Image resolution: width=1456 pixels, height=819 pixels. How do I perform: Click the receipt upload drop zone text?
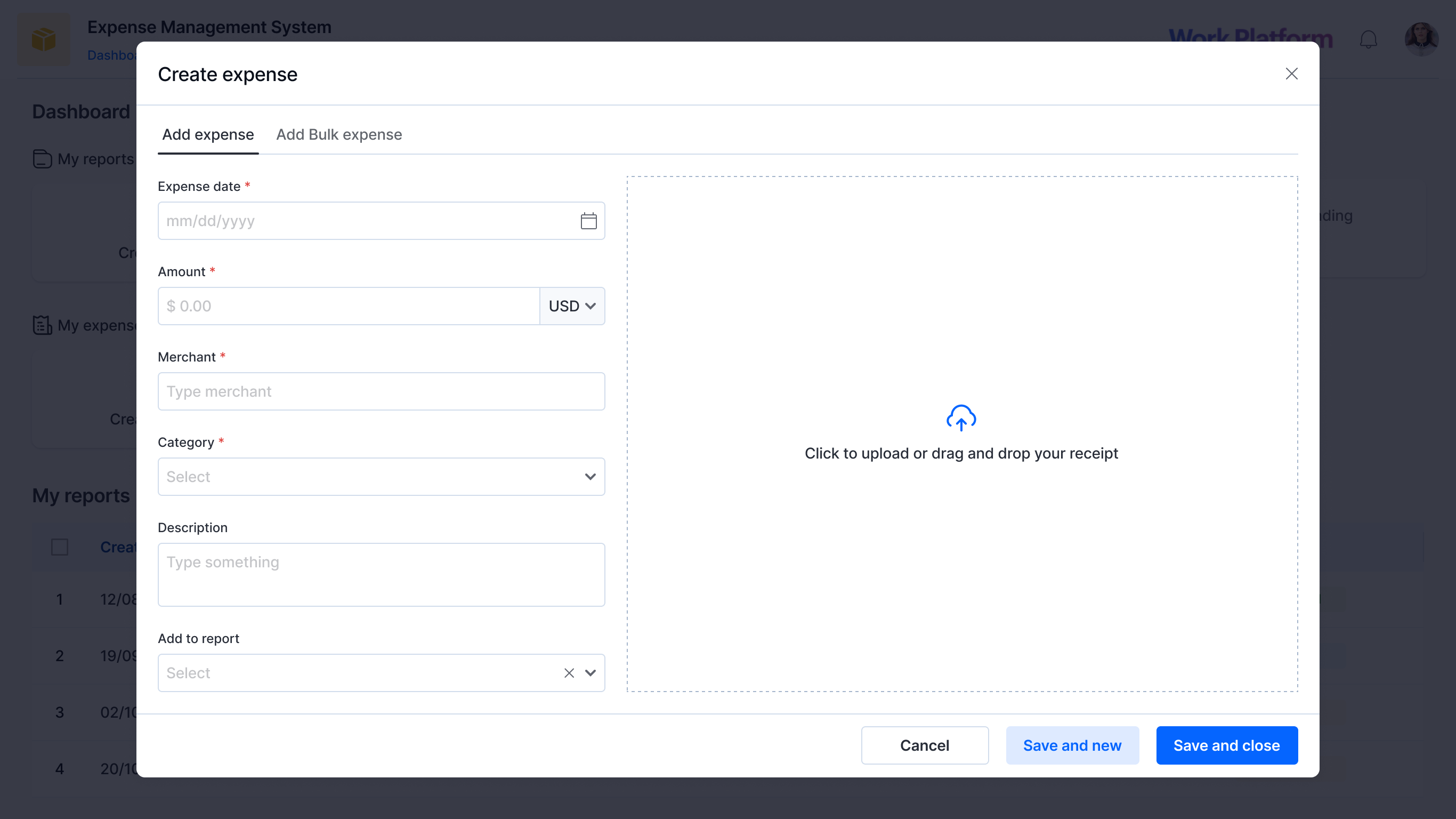[x=961, y=453]
